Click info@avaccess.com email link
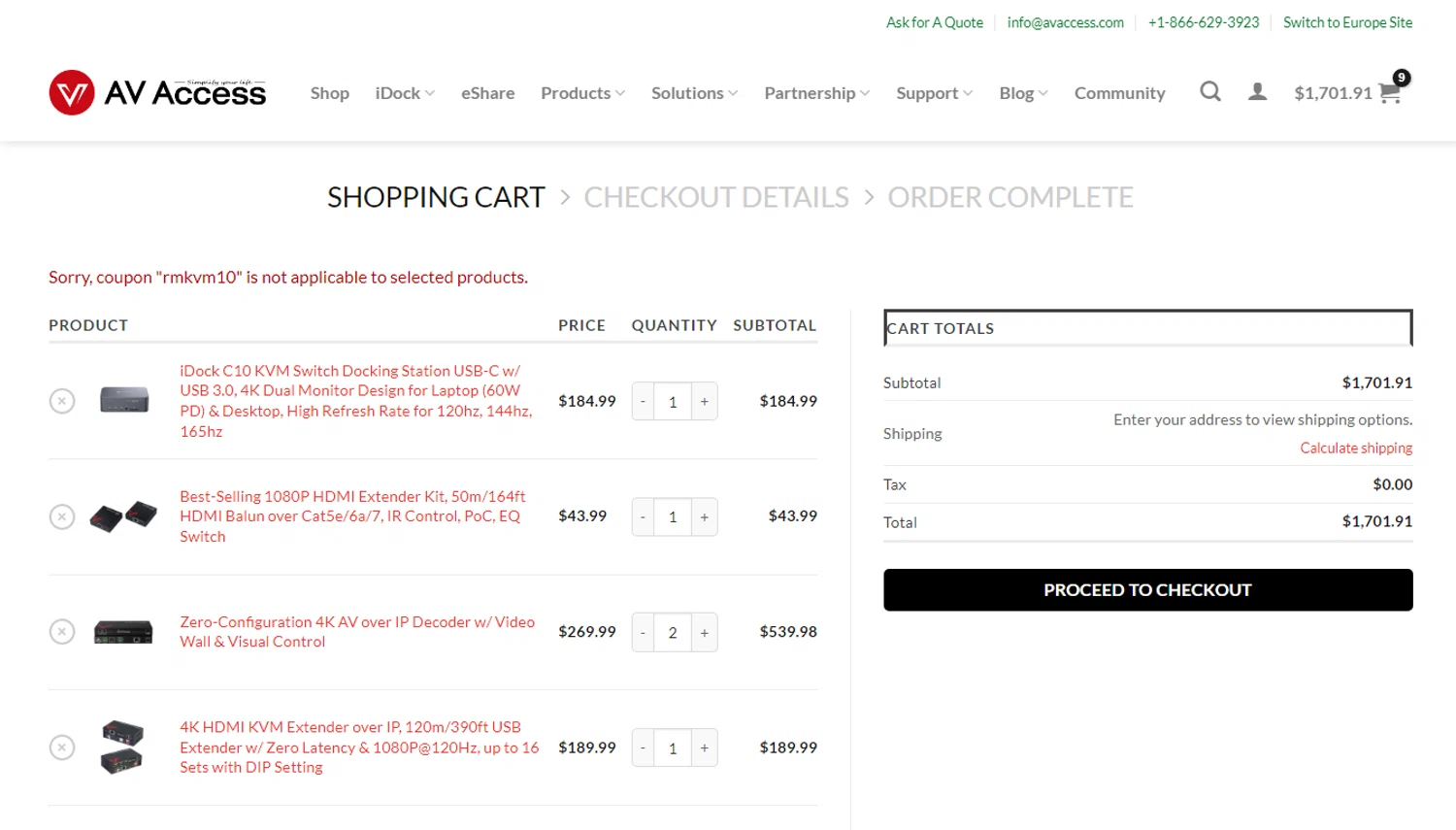1456x830 pixels. (1065, 22)
